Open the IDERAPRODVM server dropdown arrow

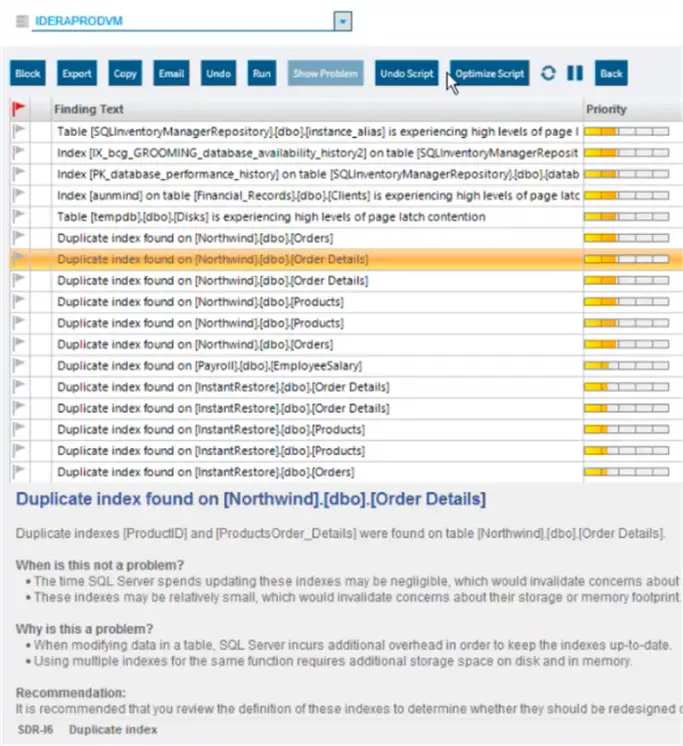343,21
